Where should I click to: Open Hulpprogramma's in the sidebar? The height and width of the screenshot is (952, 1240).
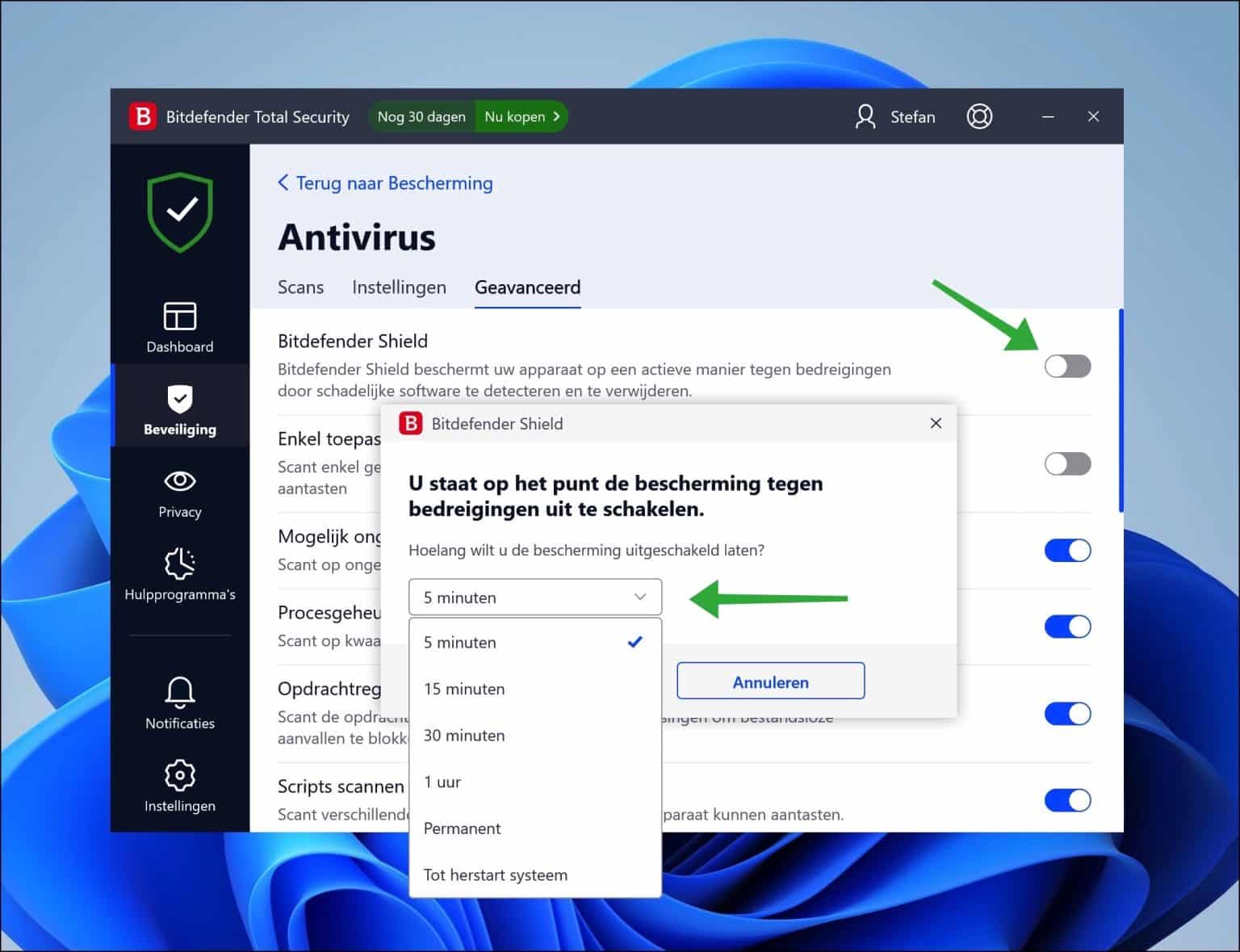coord(179,575)
